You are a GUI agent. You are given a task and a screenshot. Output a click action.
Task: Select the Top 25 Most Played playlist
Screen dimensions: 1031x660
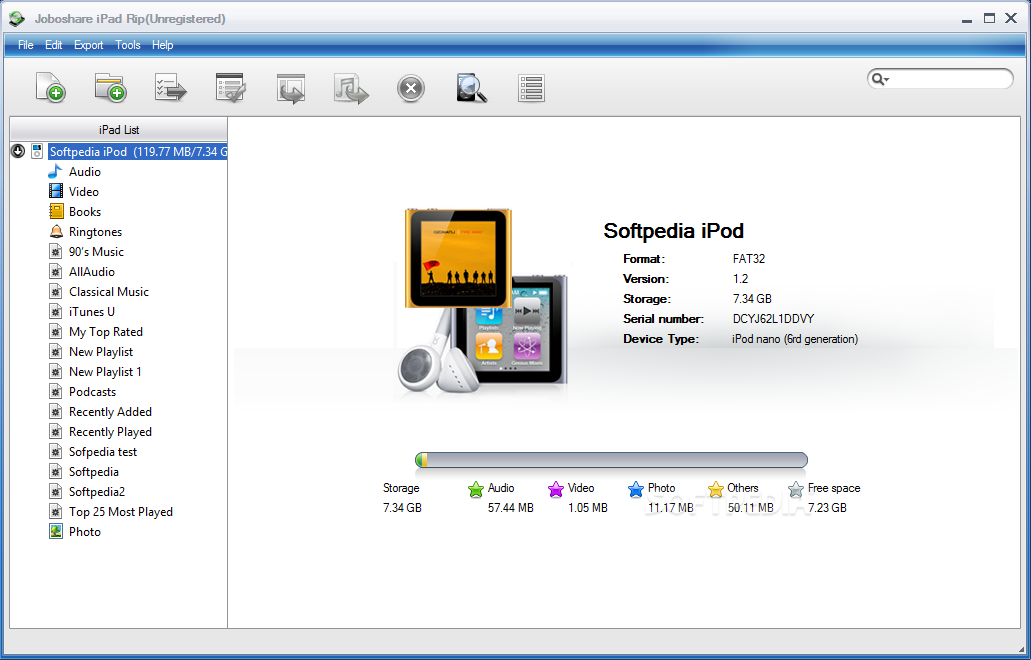(120, 512)
